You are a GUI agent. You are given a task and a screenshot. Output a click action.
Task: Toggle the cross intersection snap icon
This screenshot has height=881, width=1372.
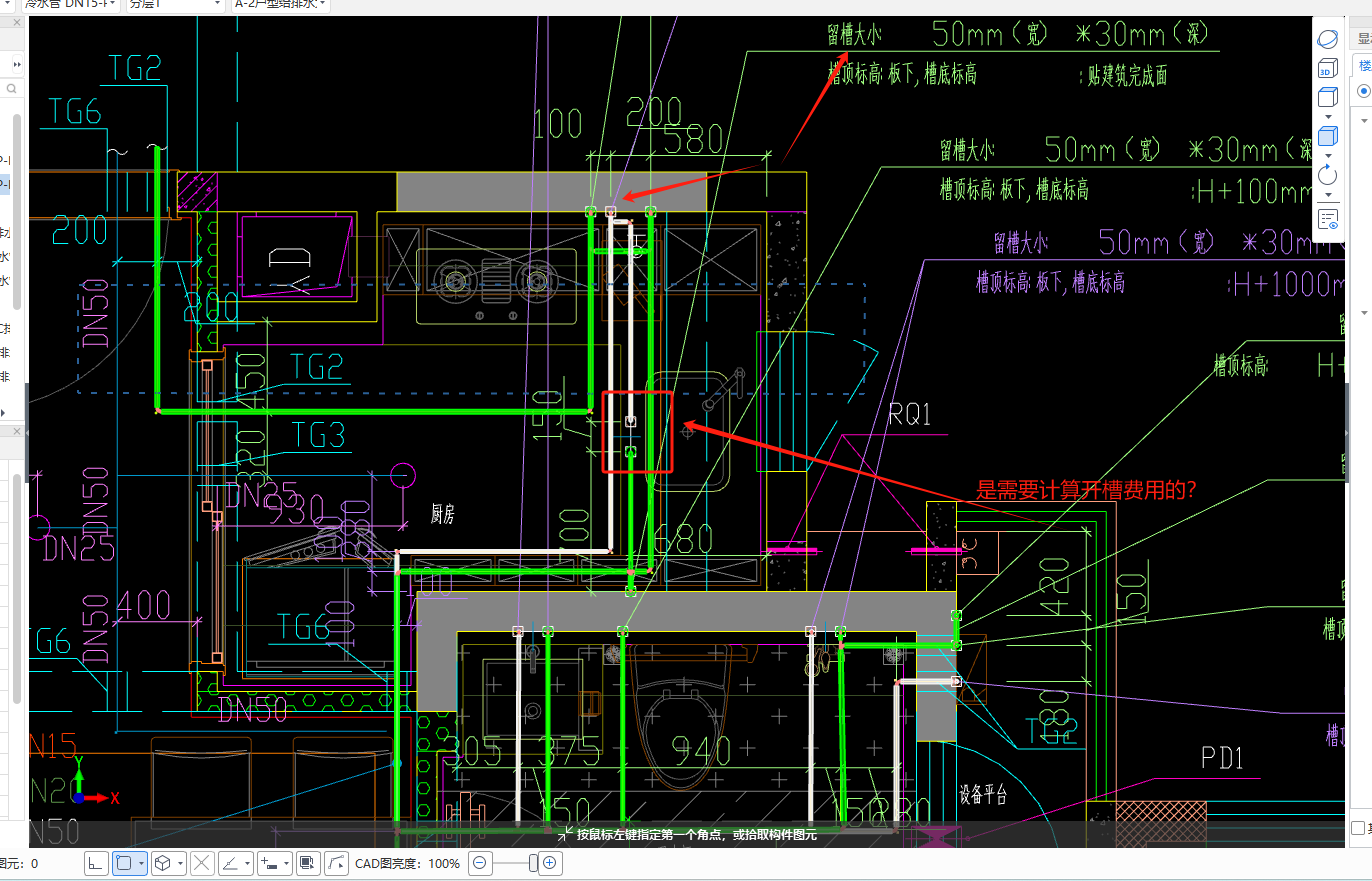(x=201, y=862)
